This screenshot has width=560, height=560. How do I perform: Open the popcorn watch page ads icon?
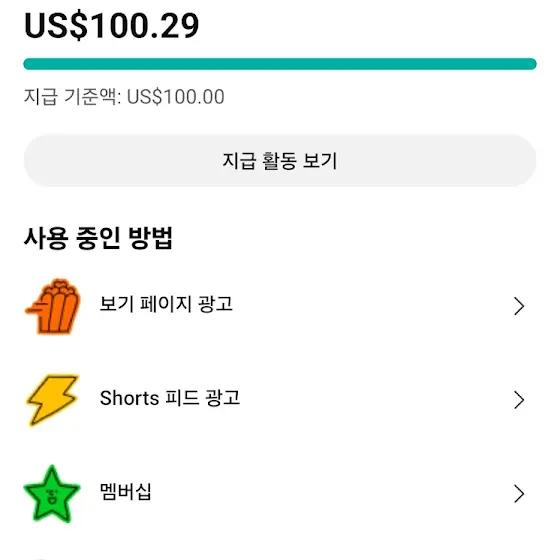(x=53, y=306)
